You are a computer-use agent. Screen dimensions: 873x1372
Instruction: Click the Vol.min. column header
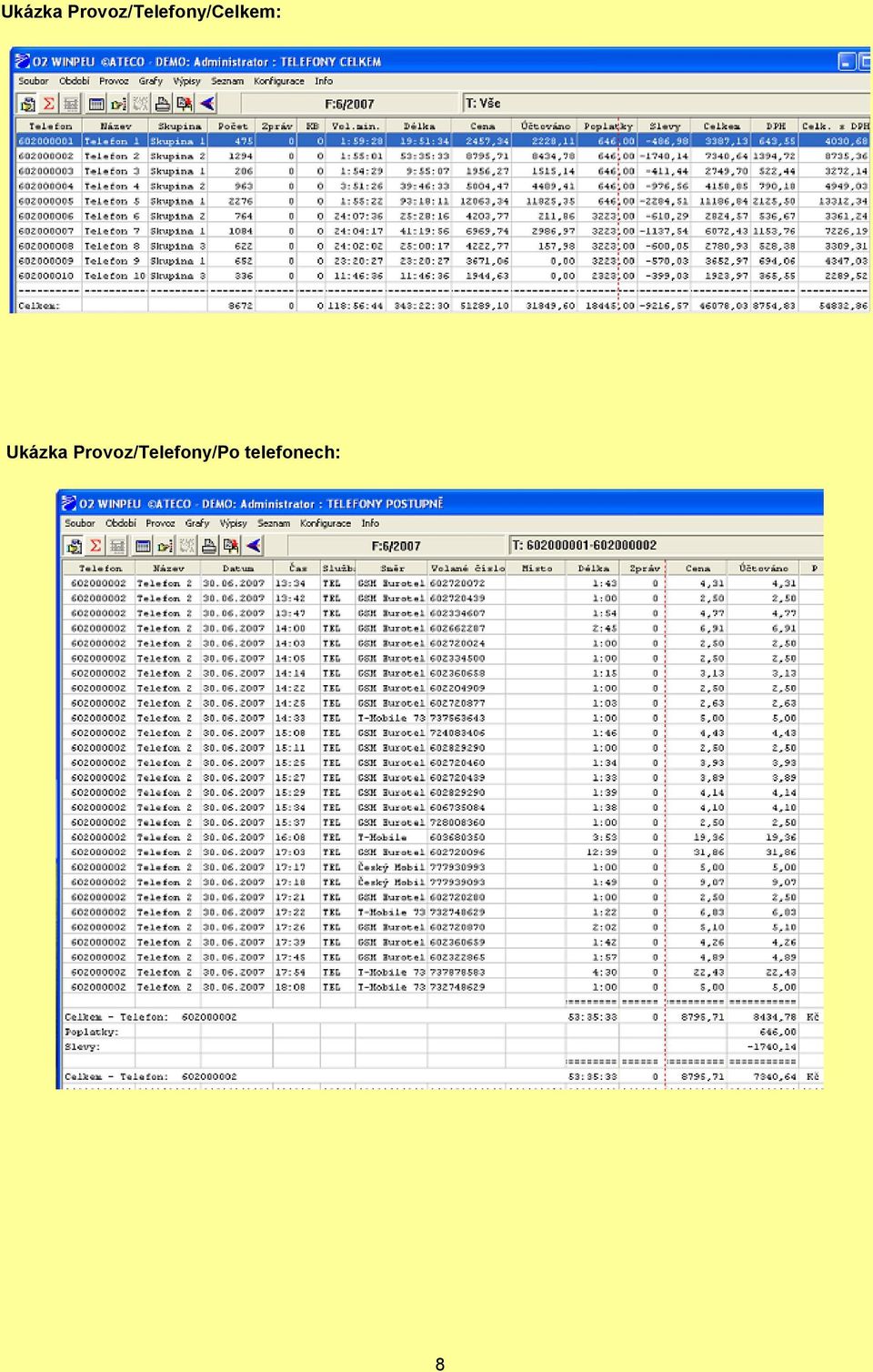coord(355,126)
